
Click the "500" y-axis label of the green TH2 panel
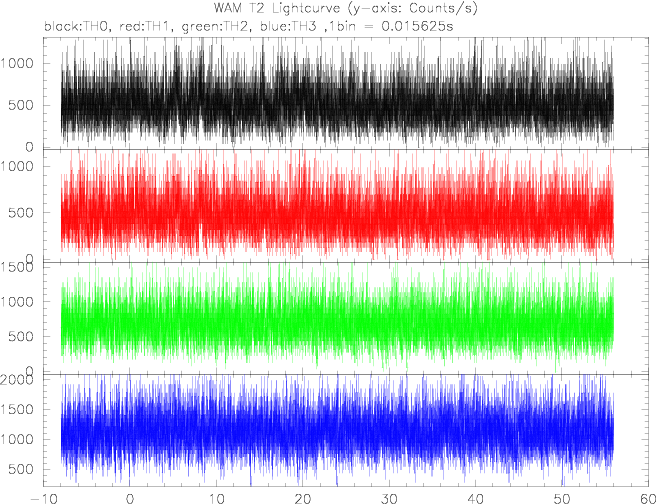pos(22,336)
